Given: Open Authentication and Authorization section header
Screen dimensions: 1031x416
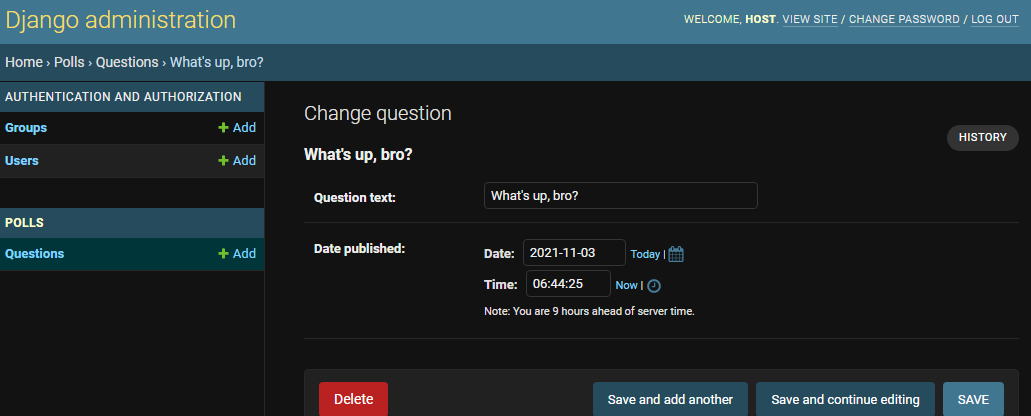Looking at the screenshot, I should (123, 97).
